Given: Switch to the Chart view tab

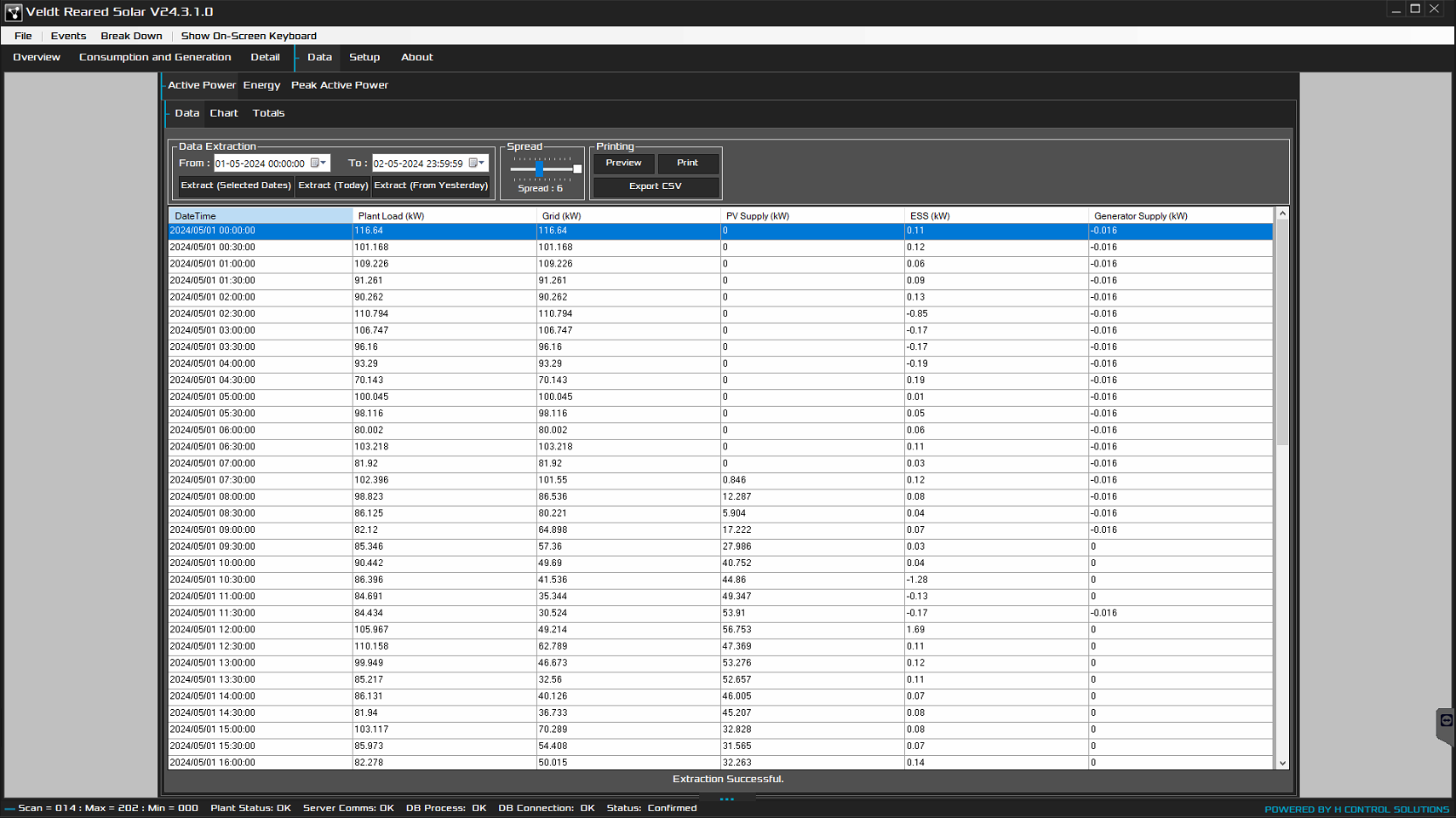Looking at the screenshot, I should coord(224,113).
